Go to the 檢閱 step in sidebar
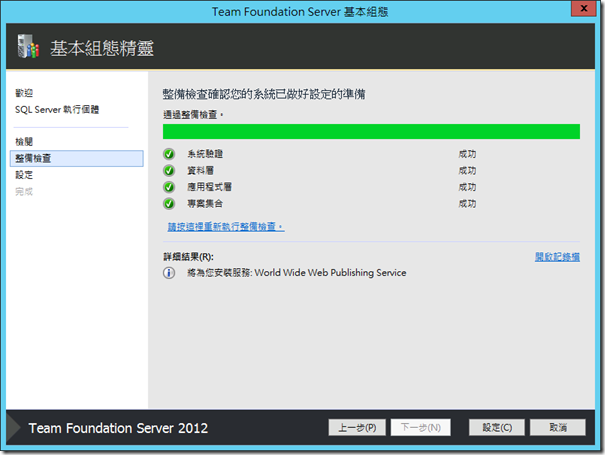Image resolution: width=605 pixels, height=455 pixels. tap(24, 142)
